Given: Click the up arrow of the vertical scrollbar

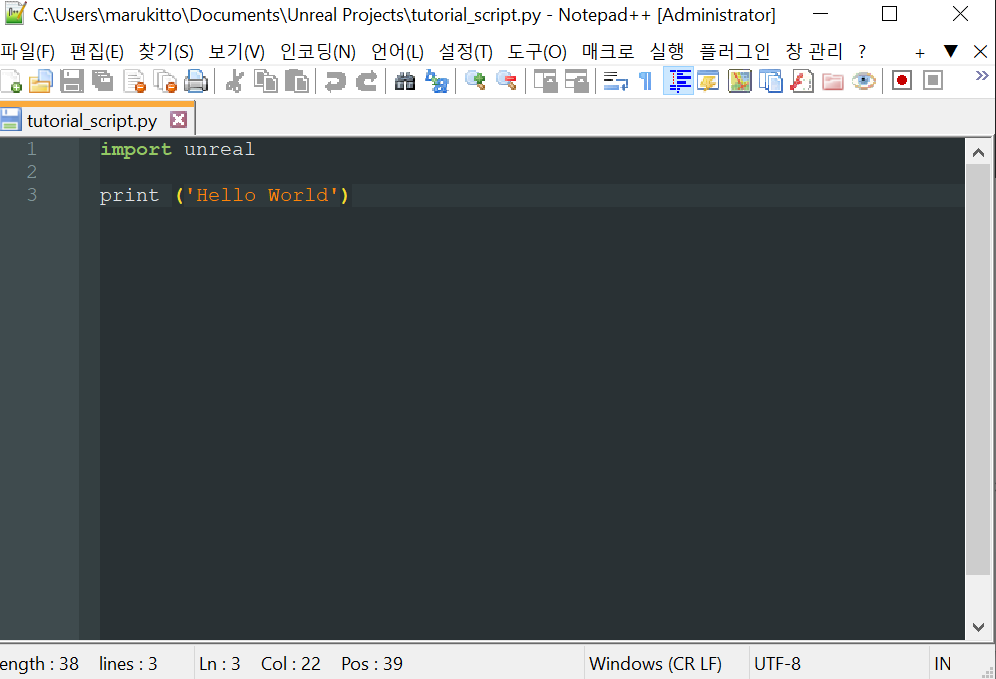Looking at the screenshot, I should (x=978, y=152).
